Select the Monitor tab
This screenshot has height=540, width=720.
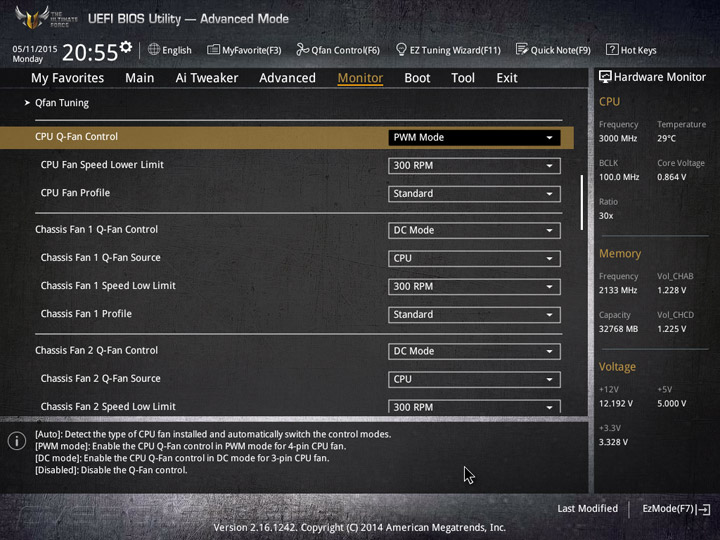click(x=360, y=78)
